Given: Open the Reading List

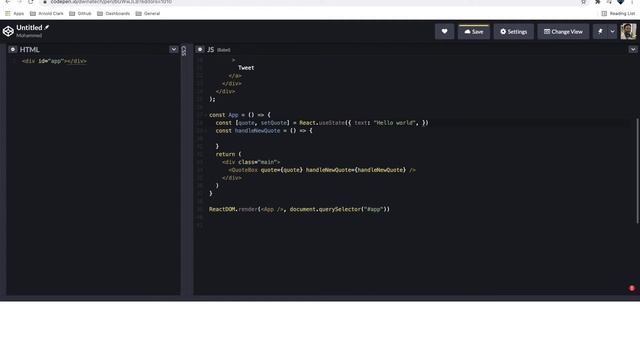Looking at the screenshot, I should point(618,13).
